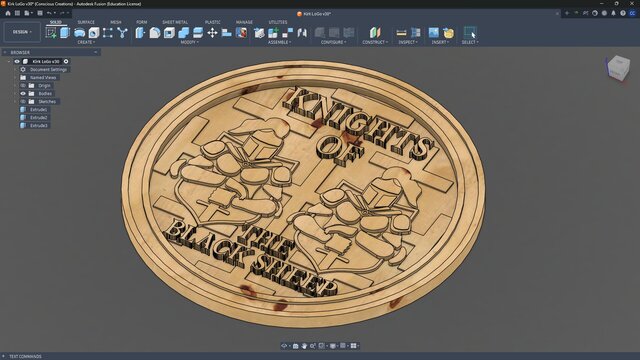Viewport: 640px width, 360px height.
Task: Switch to the Sheet Metal tab
Action: tap(175, 22)
